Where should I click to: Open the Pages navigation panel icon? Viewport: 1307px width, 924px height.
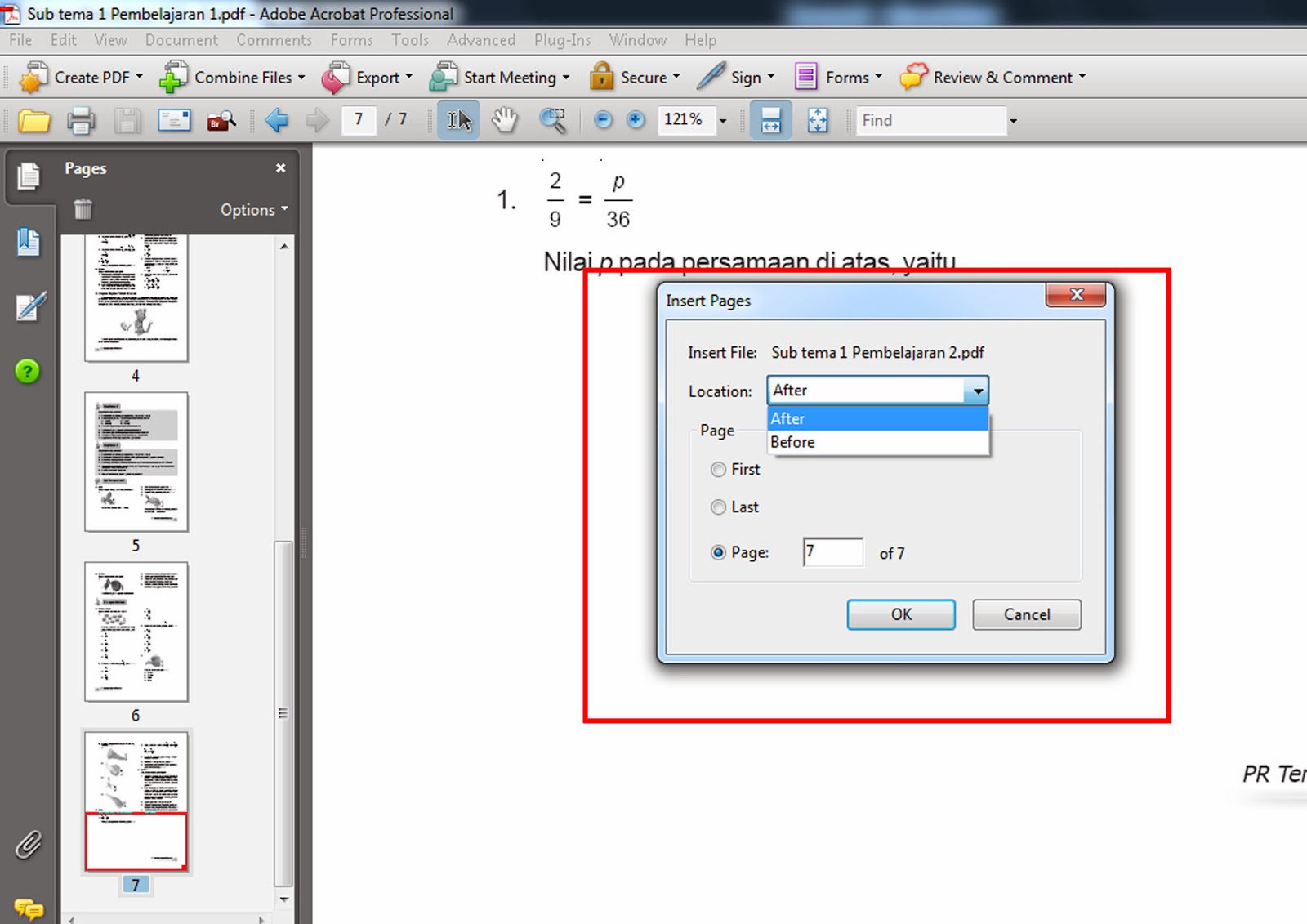click(x=29, y=176)
